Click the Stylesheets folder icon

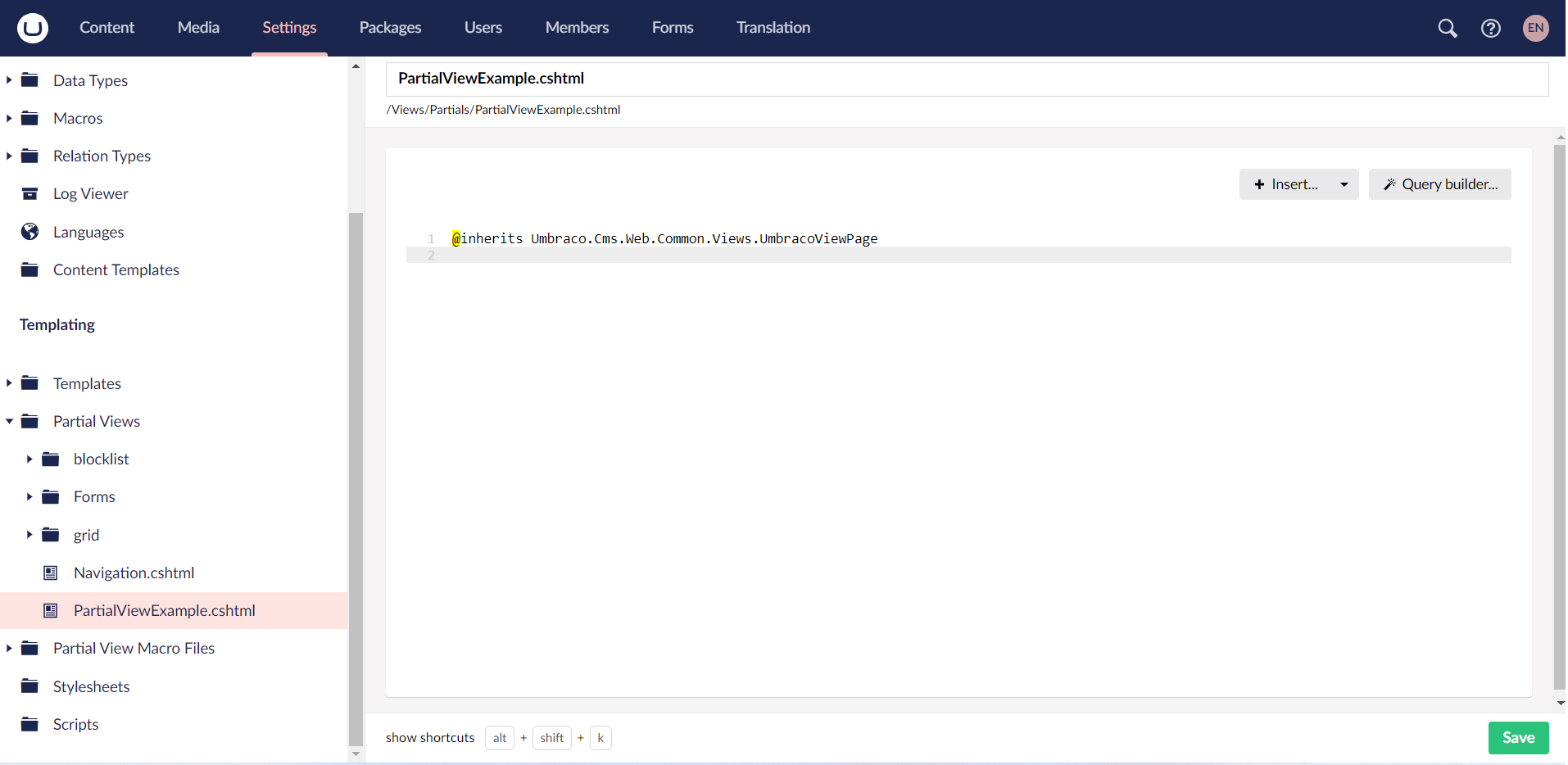click(30, 686)
